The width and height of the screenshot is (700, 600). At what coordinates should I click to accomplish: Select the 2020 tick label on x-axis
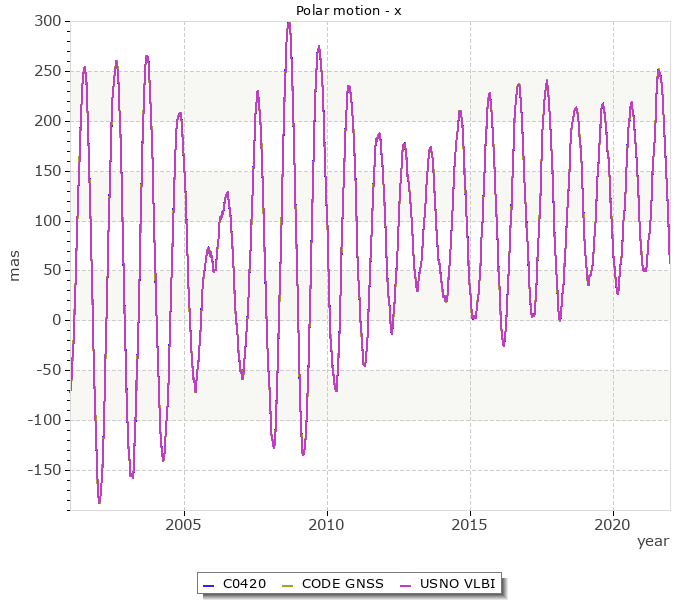point(613,523)
